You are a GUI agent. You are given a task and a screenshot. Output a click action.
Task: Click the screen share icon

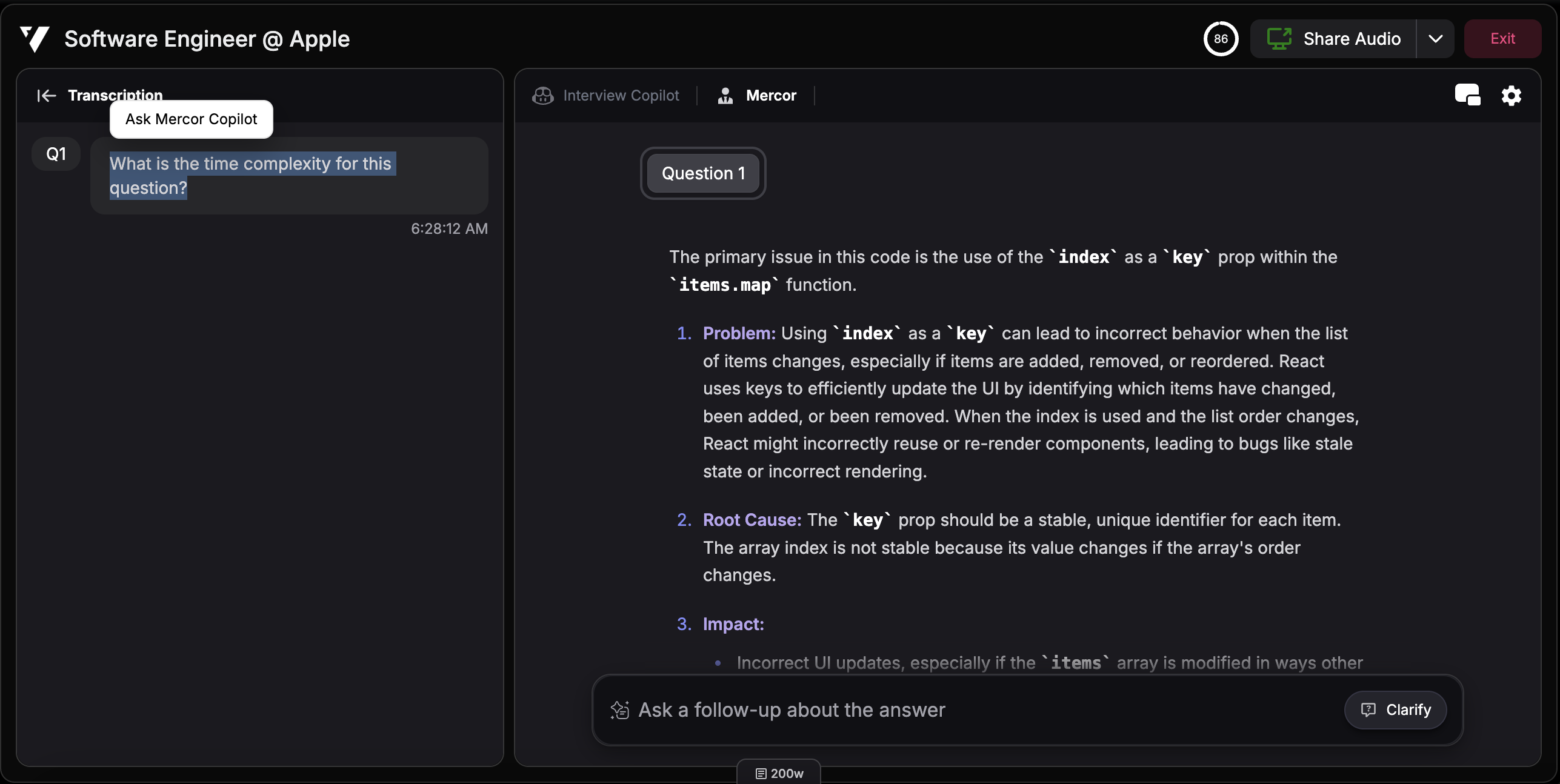click(x=1279, y=39)
